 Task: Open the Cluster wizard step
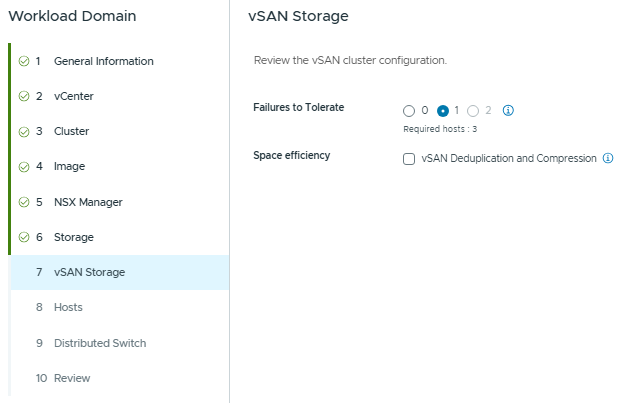pyautogui.click(x=71, y=131)
